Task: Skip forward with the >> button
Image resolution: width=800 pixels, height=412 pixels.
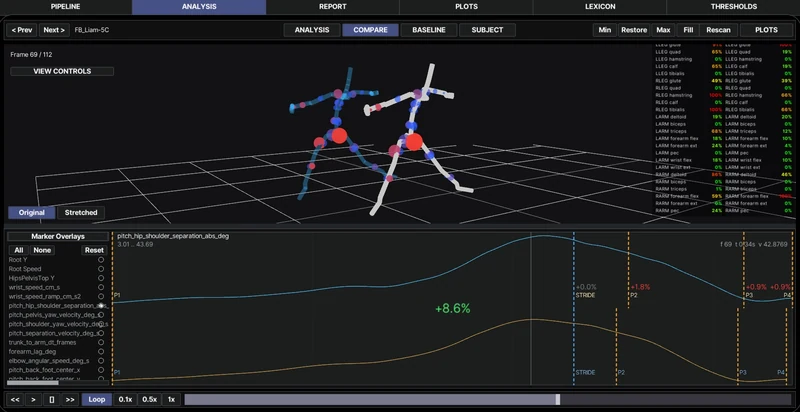Action: tap(70, 399)
